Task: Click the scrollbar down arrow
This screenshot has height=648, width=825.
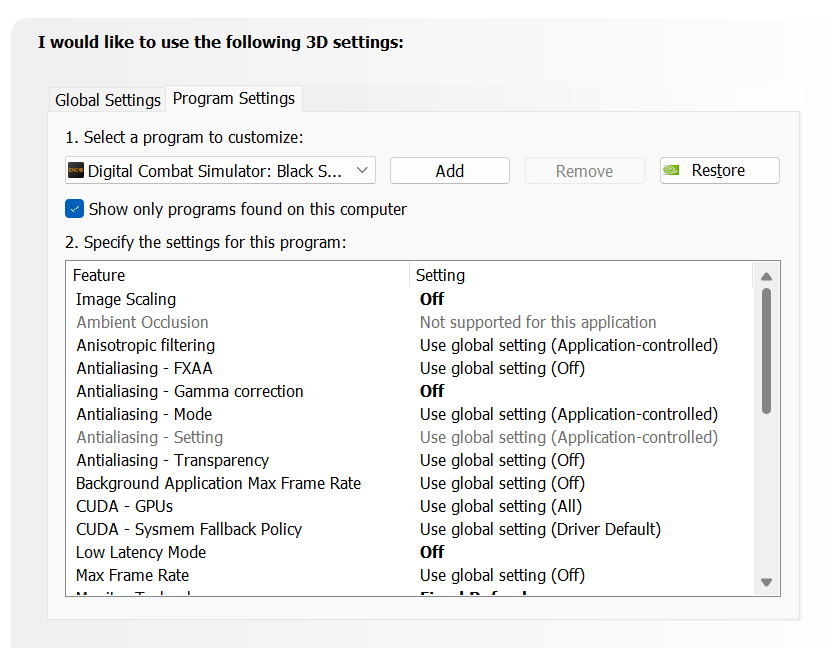Action: click(x=766, y=582)
